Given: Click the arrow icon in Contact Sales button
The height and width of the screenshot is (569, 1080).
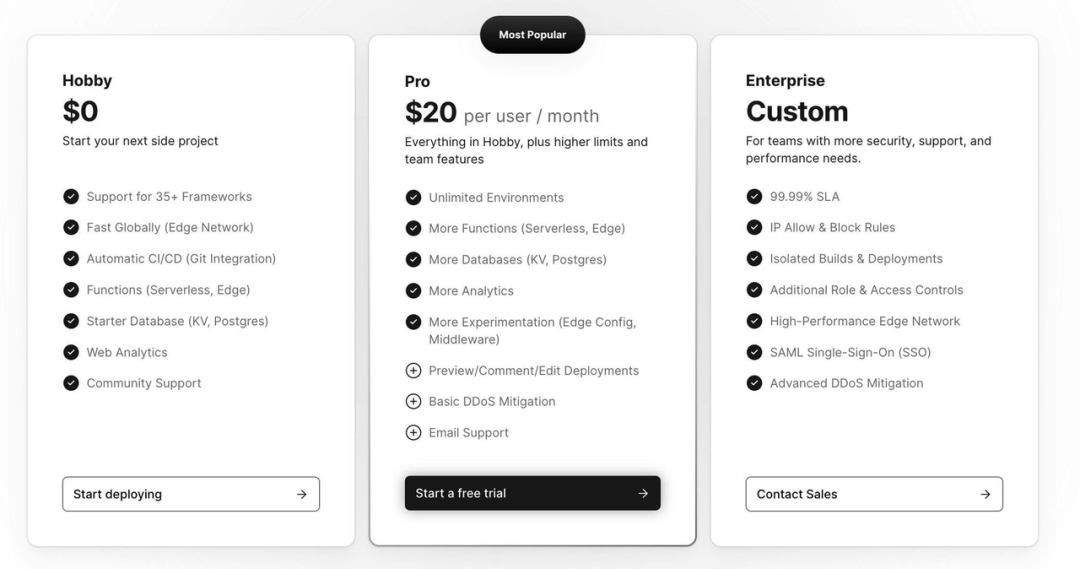Looking at the screenshot, I should tap(985, 494).
